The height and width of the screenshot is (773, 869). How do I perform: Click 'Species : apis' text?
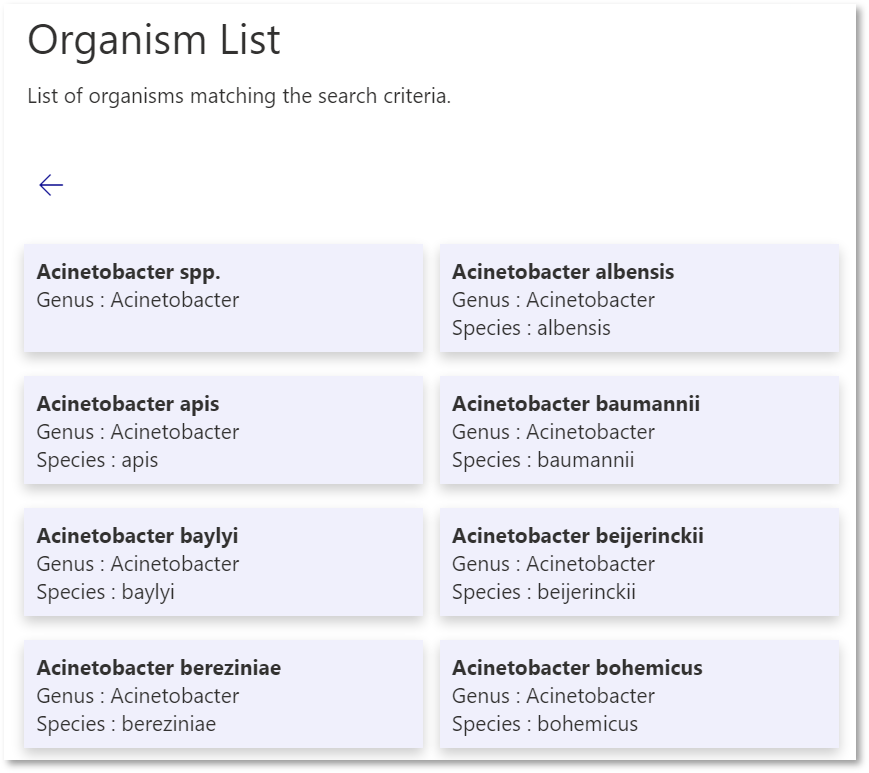point(97,460)
